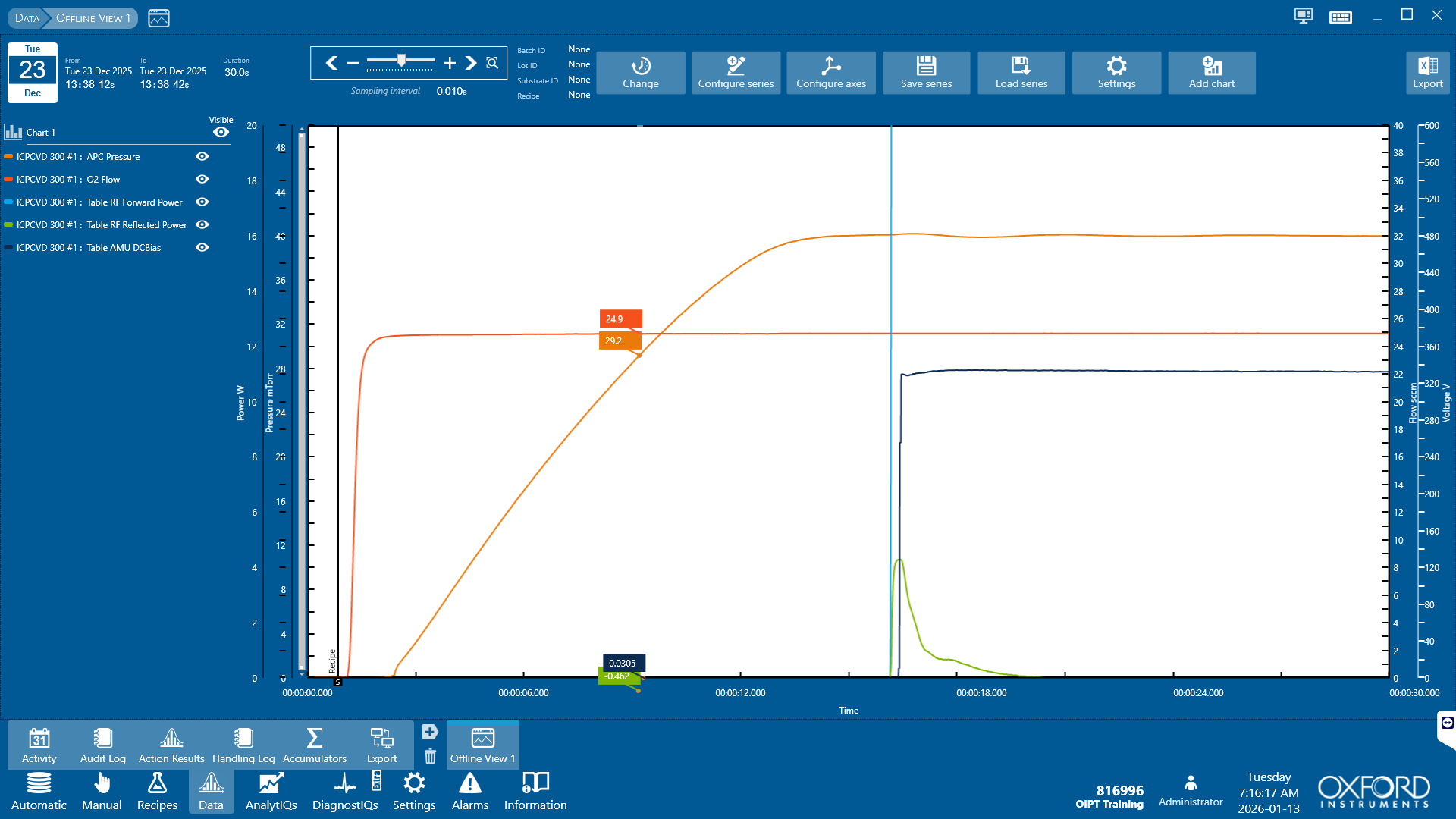Step time range back with left chevron
The height and width of the screenshot is (819, 1456).
[331, 63]
